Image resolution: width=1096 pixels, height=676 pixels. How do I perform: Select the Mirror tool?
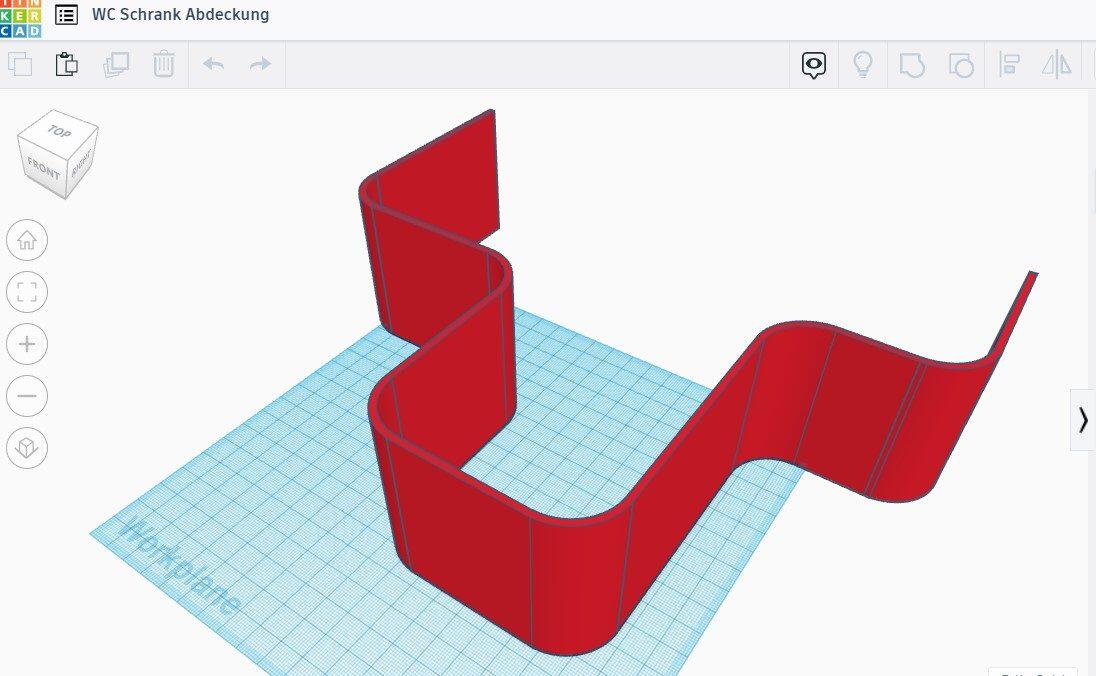1057,66
